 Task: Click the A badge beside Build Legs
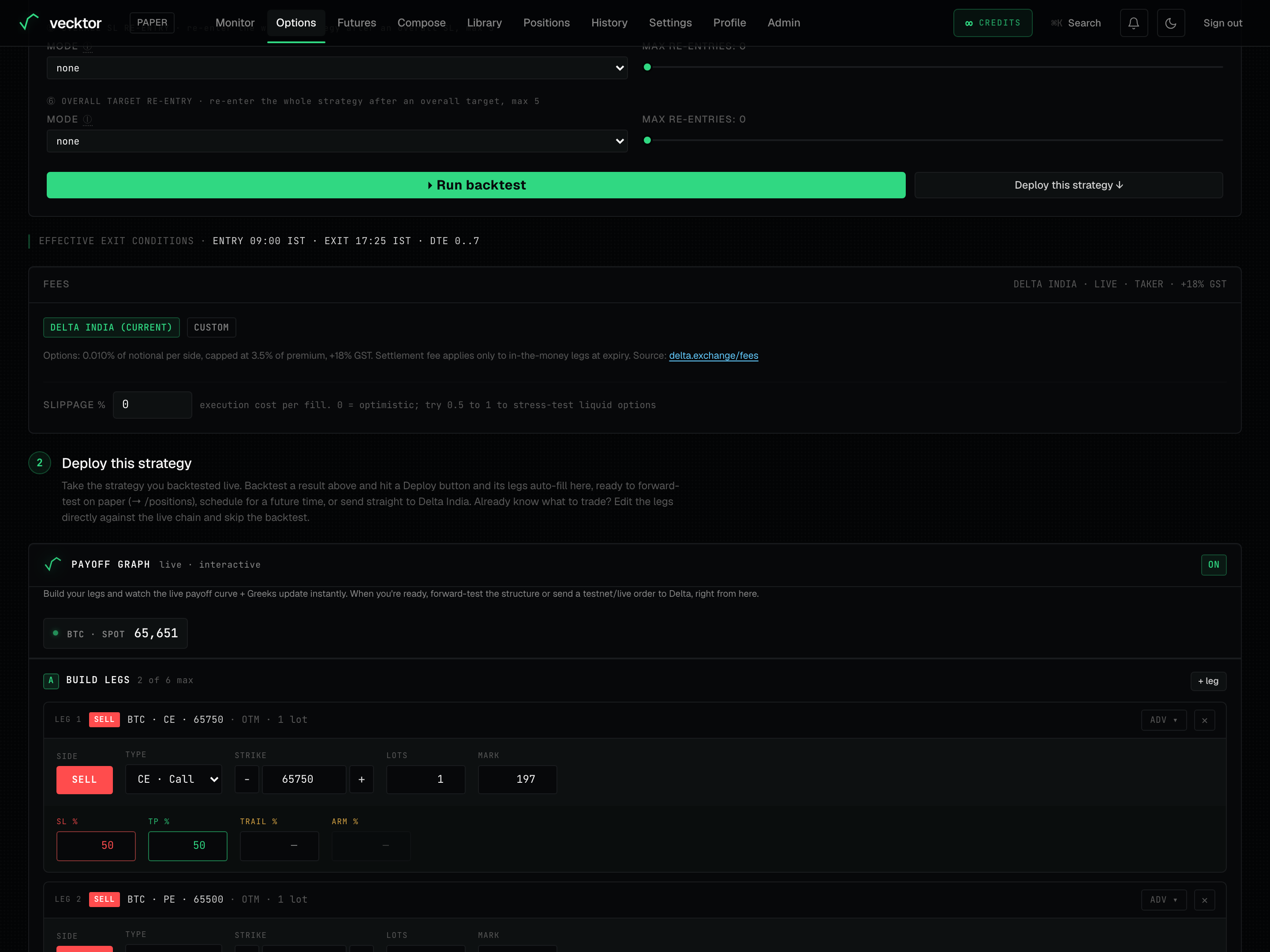point(51,681)
